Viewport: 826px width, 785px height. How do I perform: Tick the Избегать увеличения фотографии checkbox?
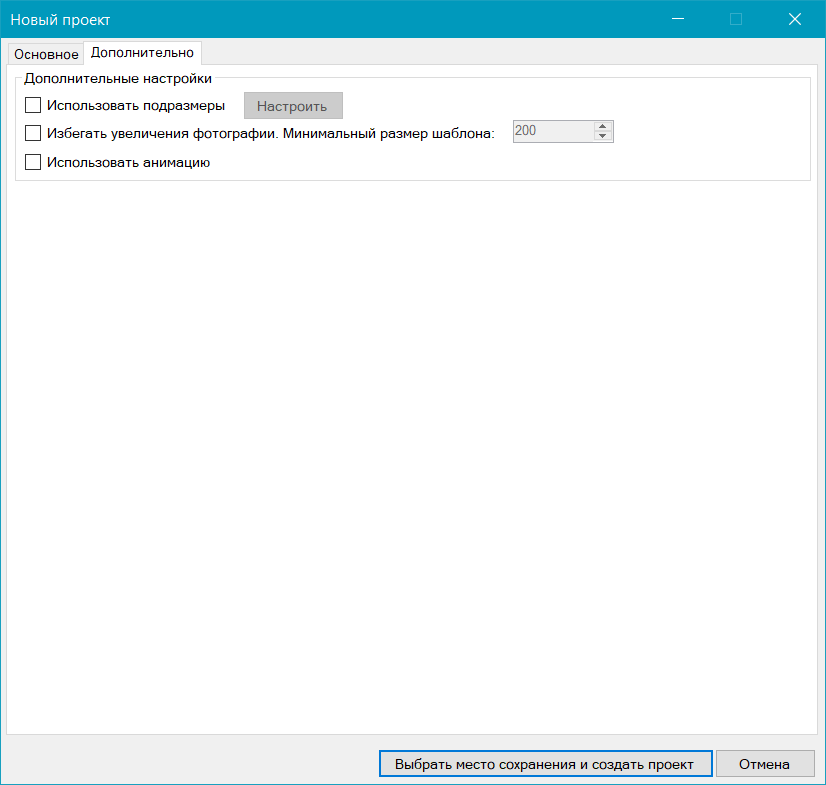[33, 132]
